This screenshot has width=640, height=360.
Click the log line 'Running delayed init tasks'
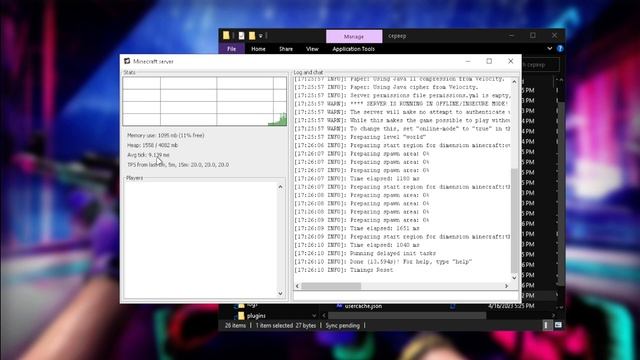pos(365,253)
